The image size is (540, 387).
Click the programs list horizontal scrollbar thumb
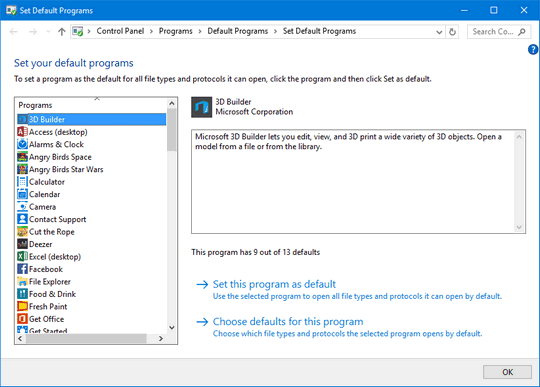click(x=86, y=339)
